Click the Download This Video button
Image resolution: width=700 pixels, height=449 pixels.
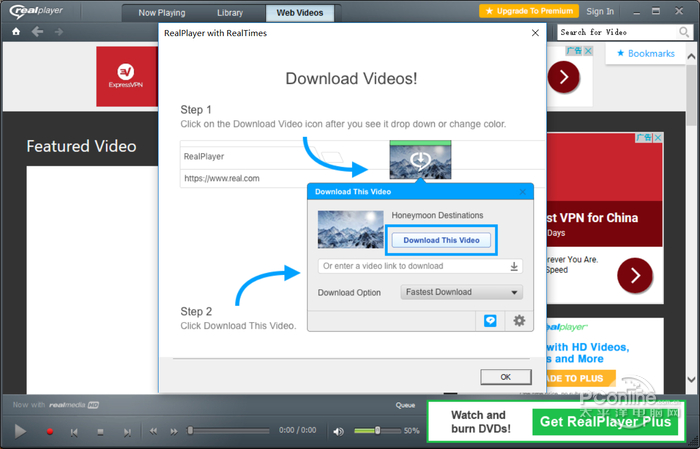441,240
